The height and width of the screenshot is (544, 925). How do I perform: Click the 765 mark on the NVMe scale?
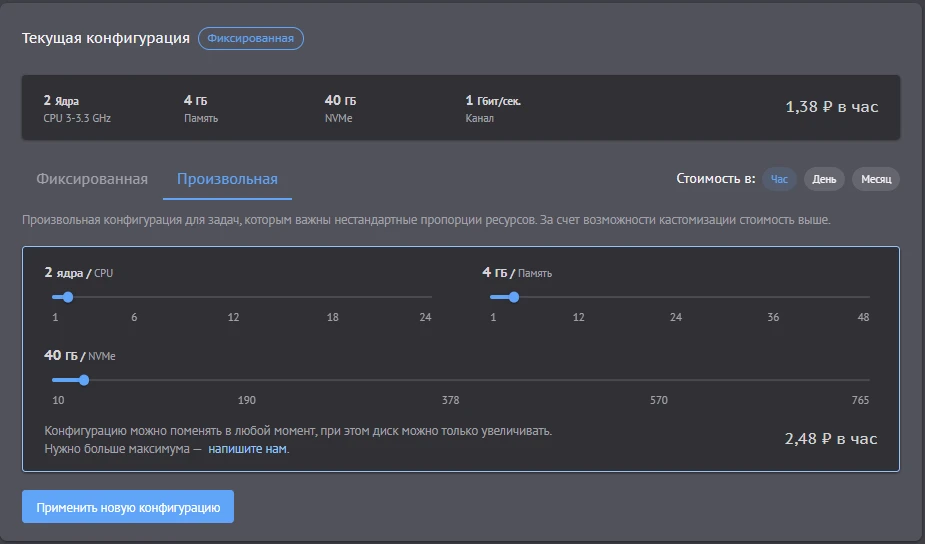(x=860, y=401)
